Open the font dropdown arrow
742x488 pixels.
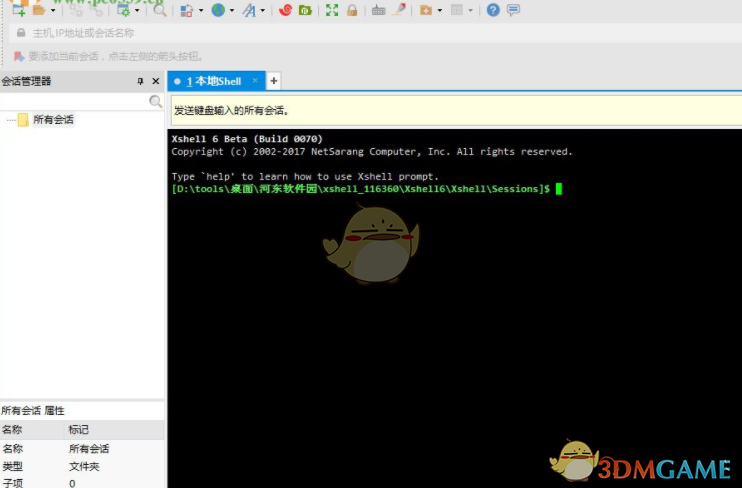(263, 11)
